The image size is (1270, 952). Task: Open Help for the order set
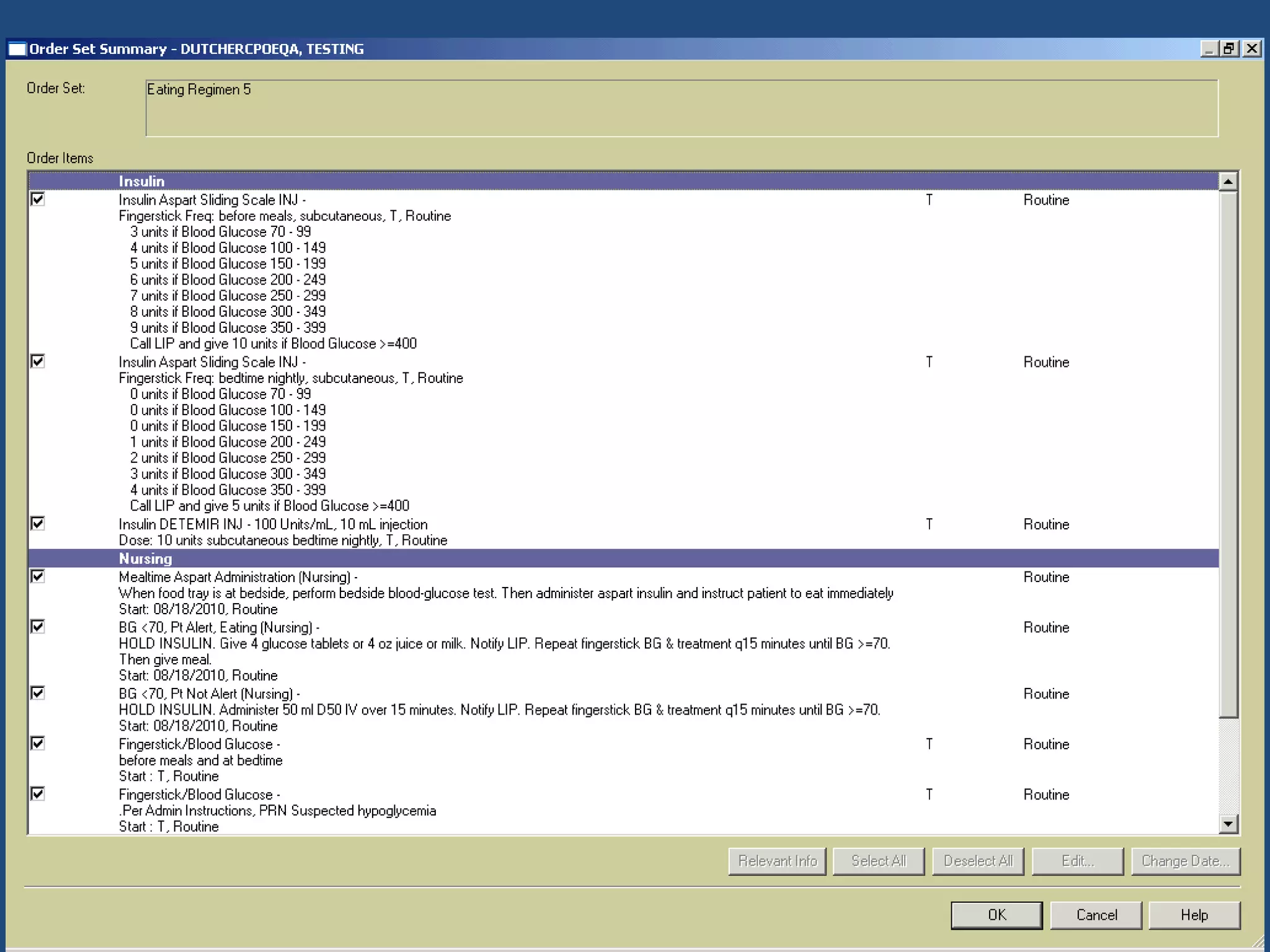click(1194, 915)
